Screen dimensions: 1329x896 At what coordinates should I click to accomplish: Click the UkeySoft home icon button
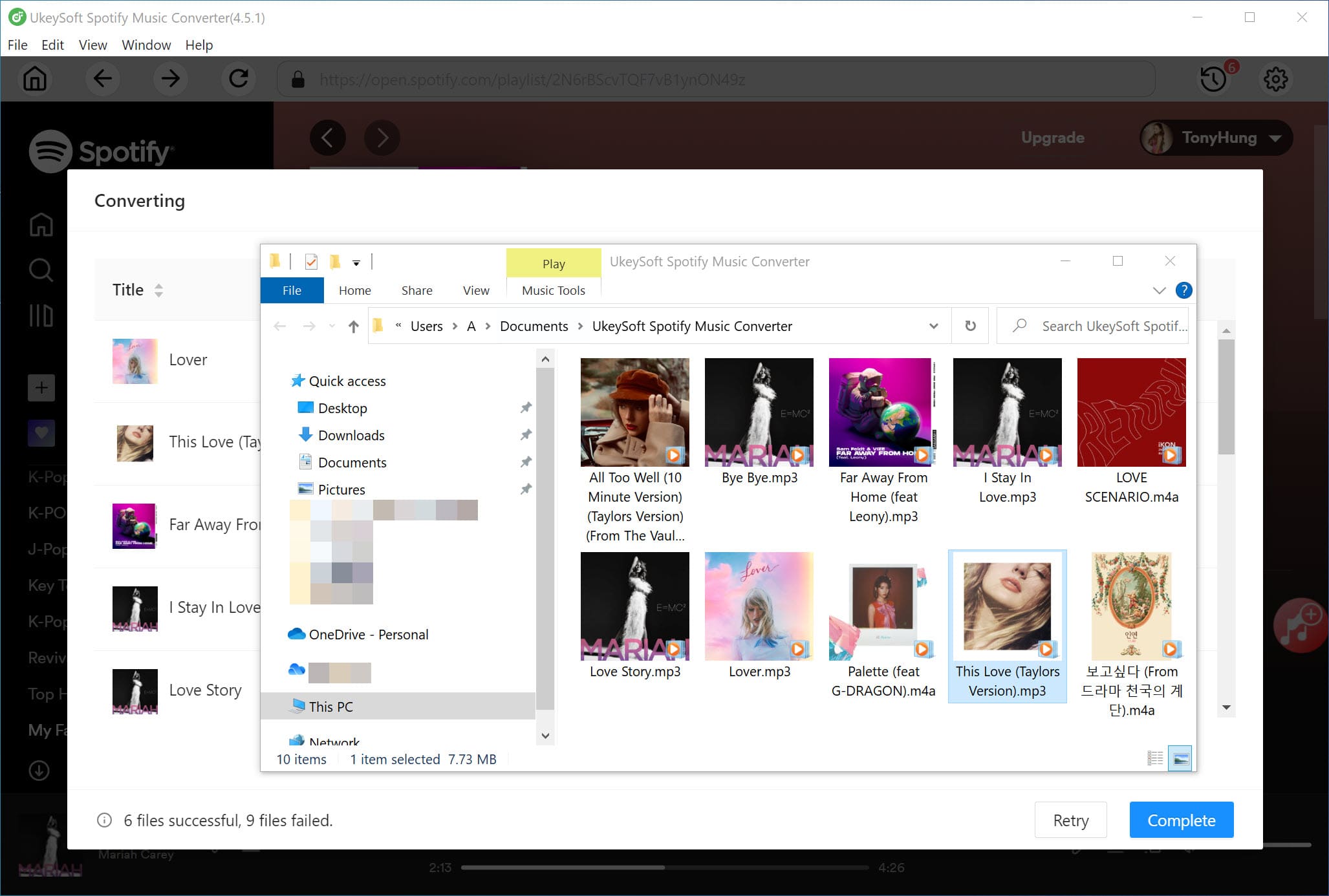35,79
